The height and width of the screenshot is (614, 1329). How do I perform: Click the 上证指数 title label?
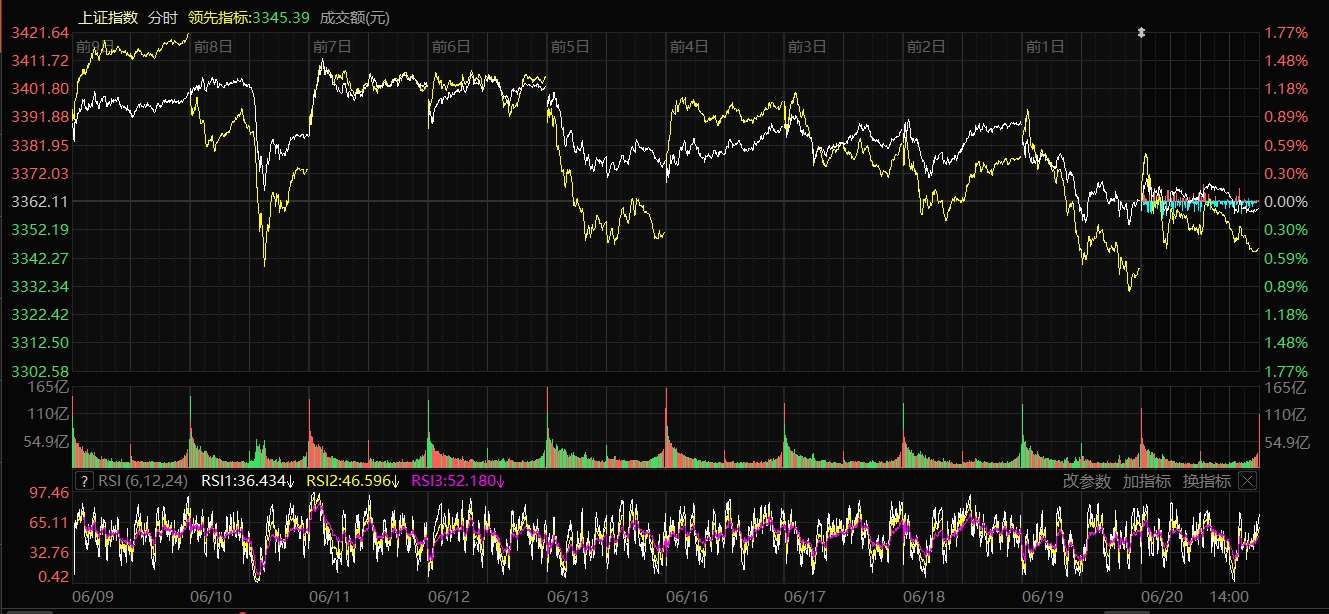[108, 17]
